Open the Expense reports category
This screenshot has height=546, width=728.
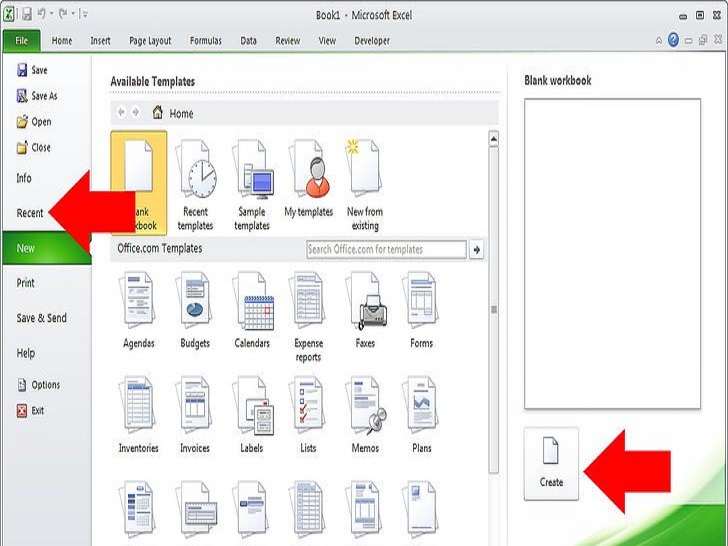[x=308, y=317]
